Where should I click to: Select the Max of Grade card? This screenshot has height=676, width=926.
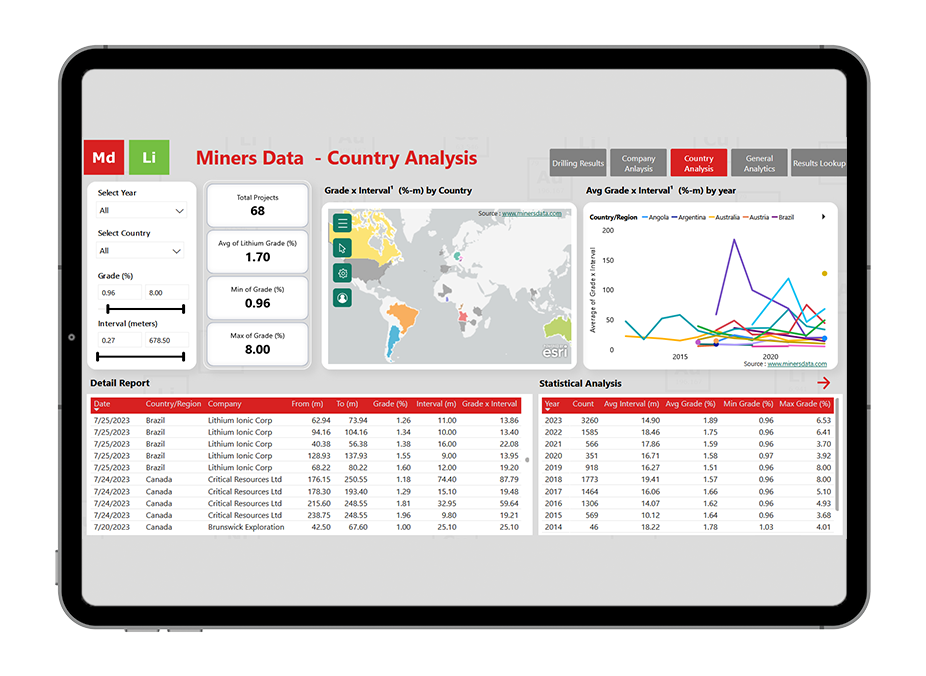click(x=257, y=344)
